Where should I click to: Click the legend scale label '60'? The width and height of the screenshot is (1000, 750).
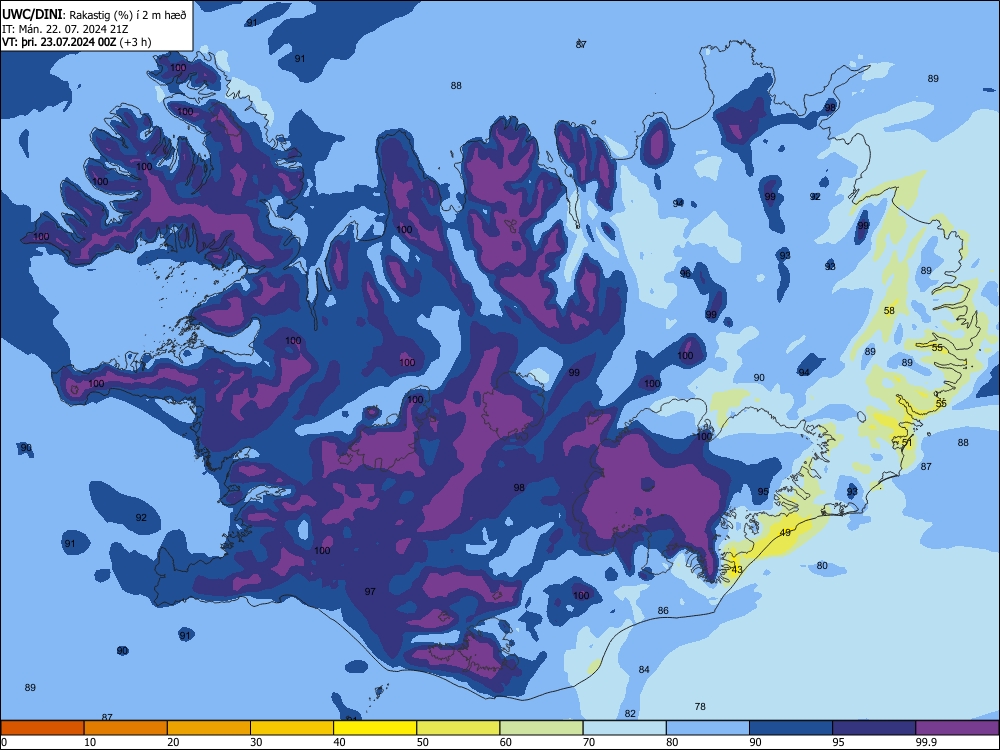click(506, 742)
